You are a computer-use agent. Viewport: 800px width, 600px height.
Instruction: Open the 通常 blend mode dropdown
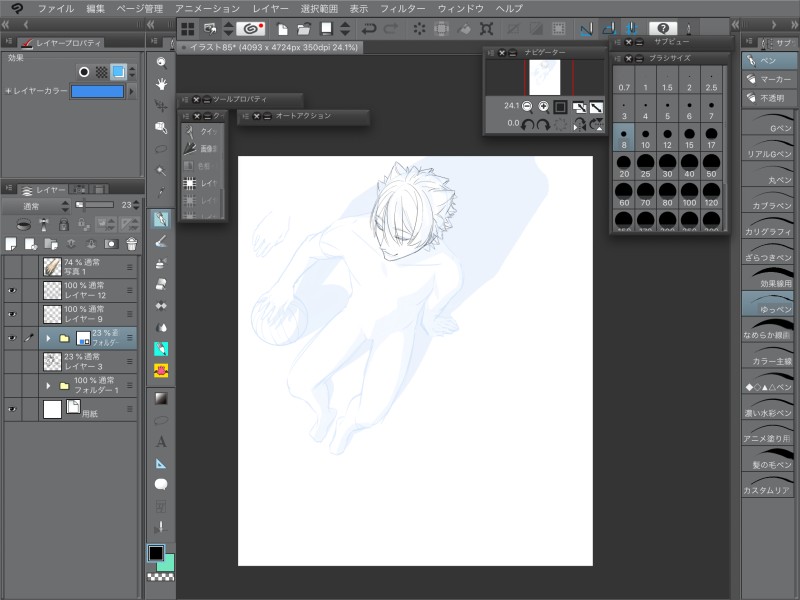pyautogui.click(x=35, y=205)
